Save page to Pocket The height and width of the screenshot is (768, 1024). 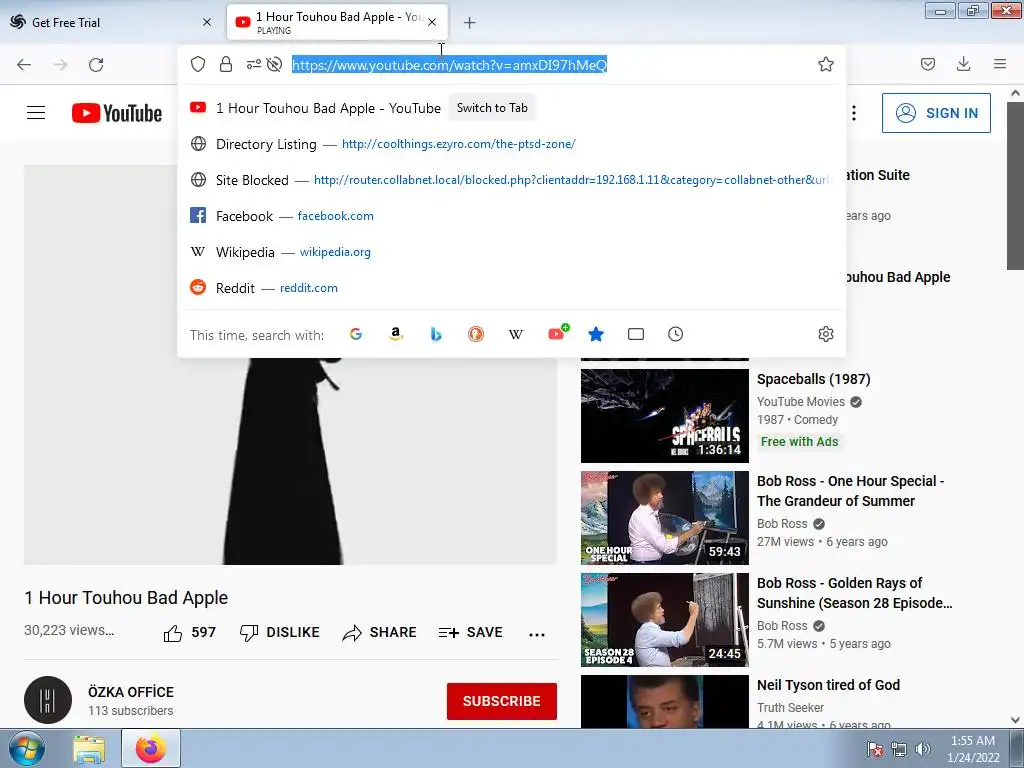[927, 64]
